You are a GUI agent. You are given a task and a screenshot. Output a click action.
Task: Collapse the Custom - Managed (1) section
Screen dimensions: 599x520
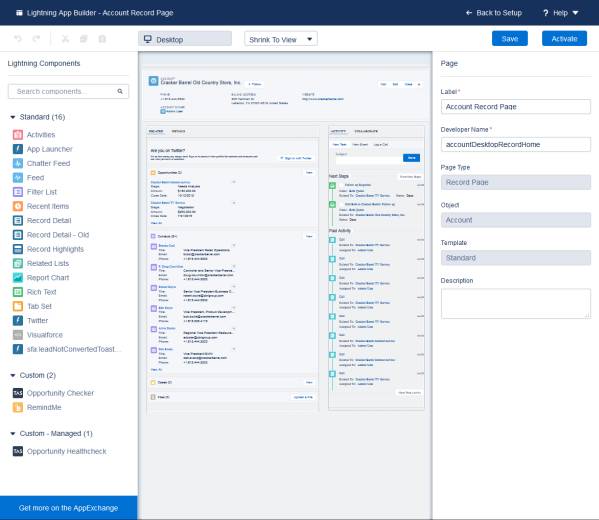[x=13, y=433]
